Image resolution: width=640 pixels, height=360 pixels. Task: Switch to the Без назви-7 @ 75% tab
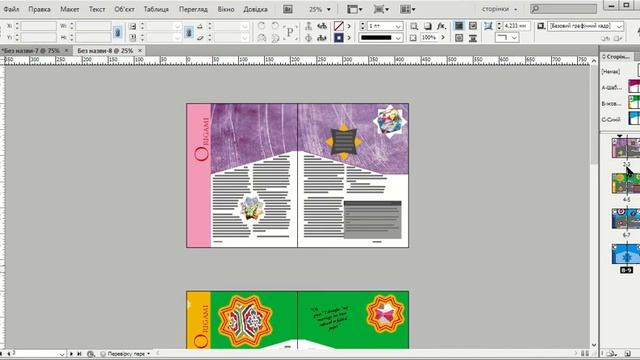pyautogui.click(x=31, y=51)
